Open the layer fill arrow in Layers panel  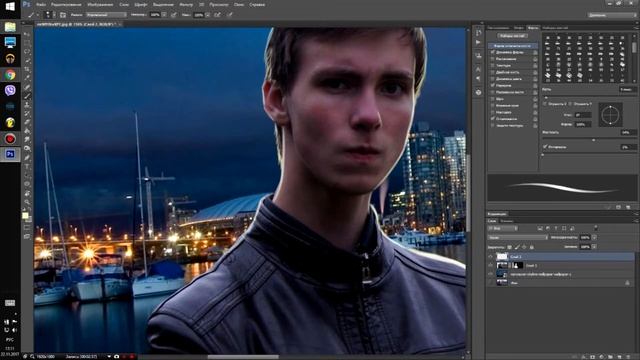[594, 247]
